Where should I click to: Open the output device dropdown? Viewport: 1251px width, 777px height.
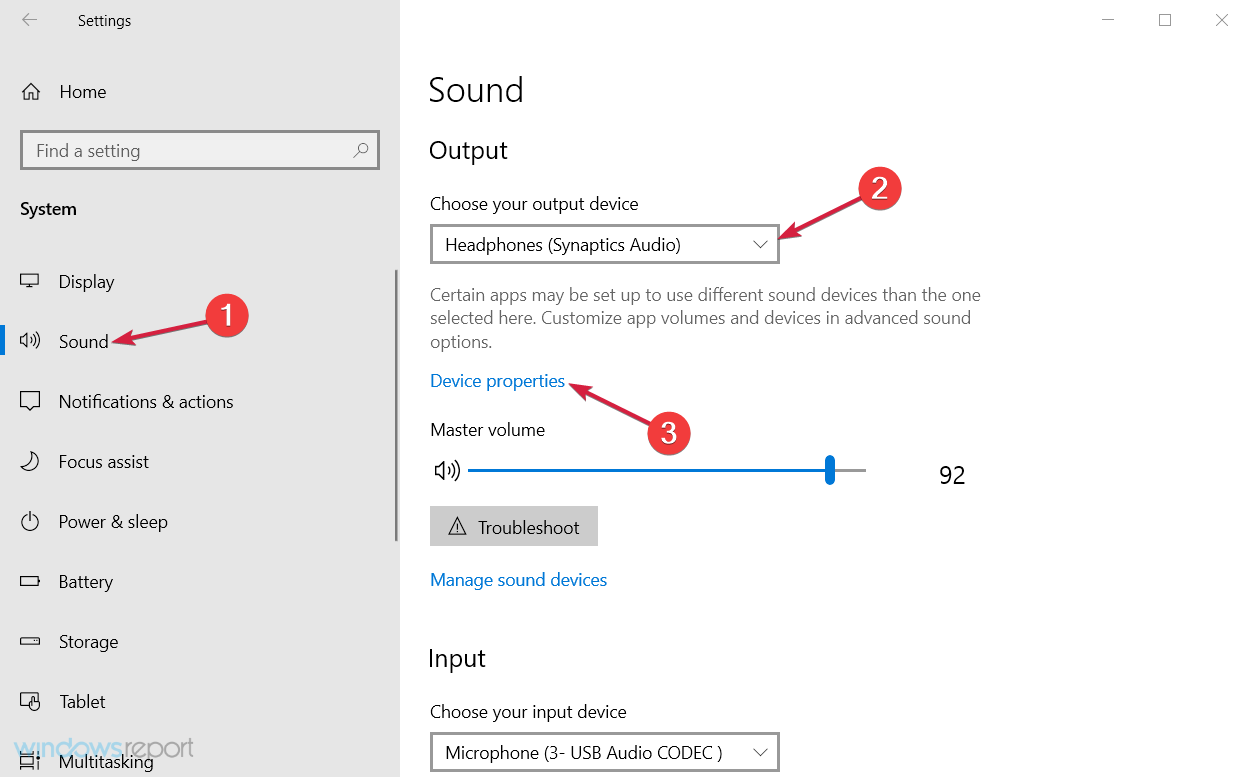click(604, 245)
